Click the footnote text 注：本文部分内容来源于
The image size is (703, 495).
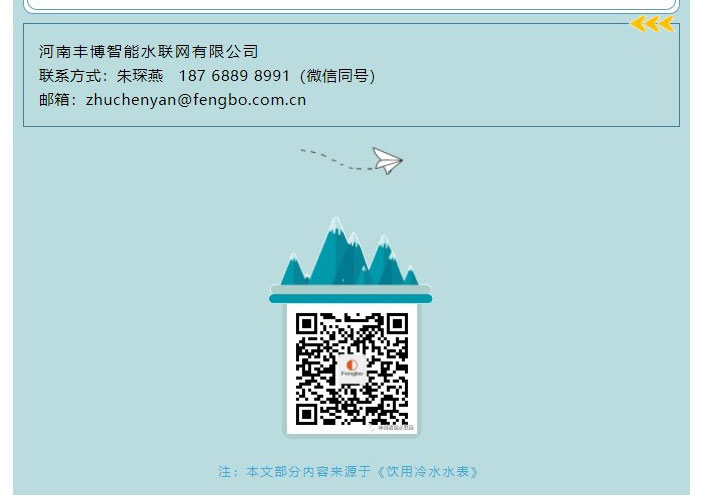point(295,472)
